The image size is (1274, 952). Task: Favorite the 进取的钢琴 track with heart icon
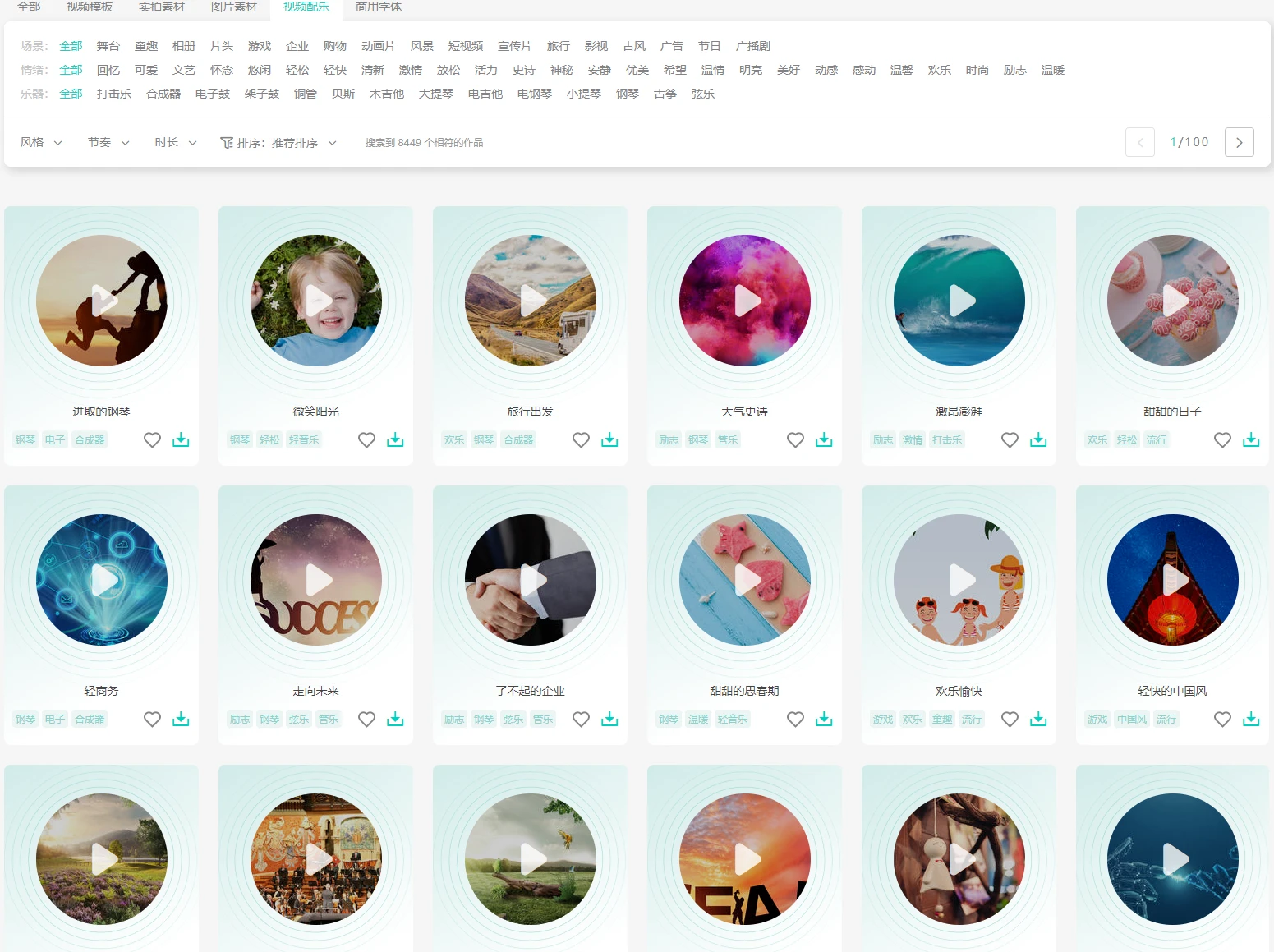click(152, 440)
